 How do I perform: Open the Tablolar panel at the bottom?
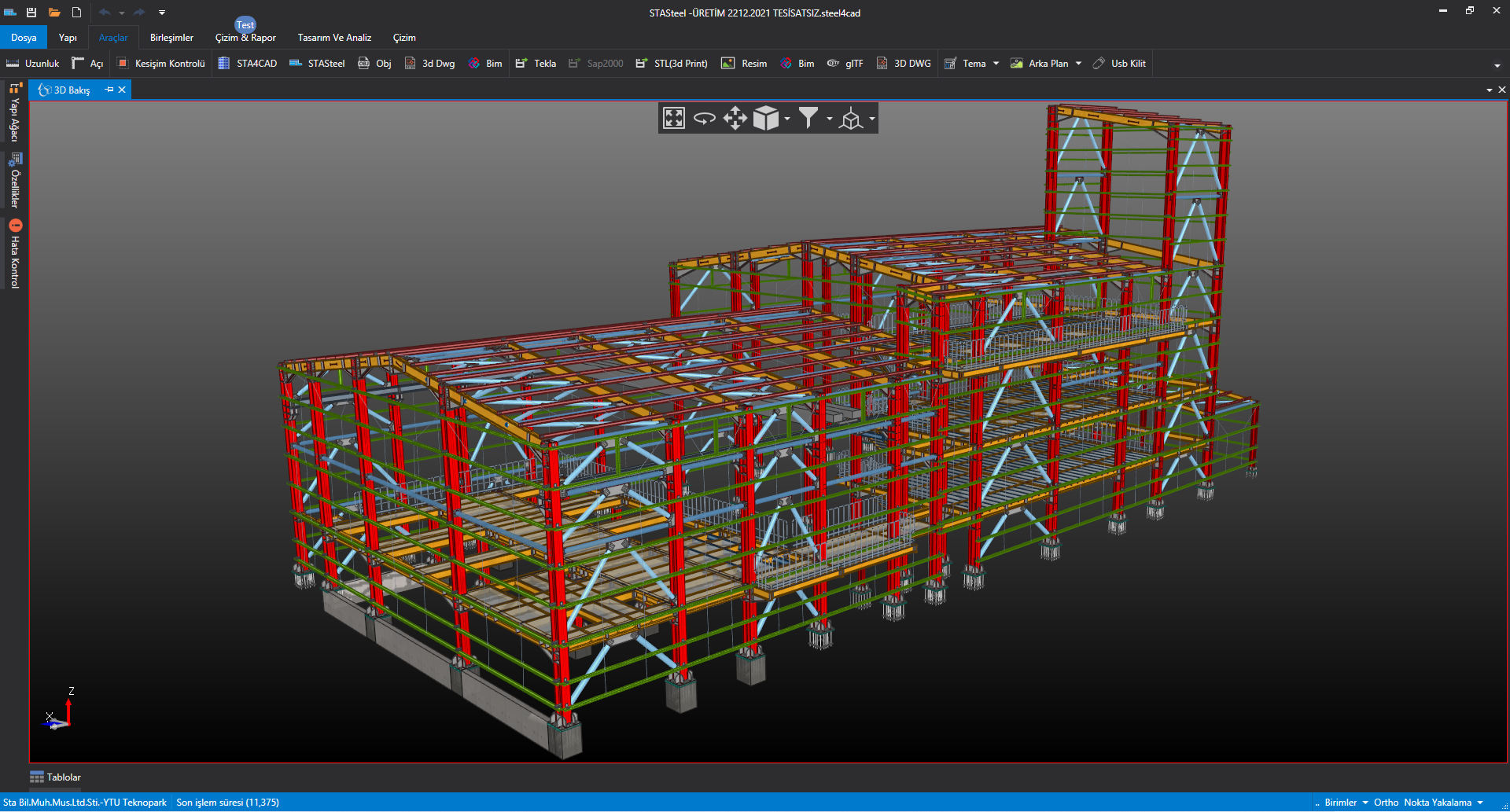point(56,777)
